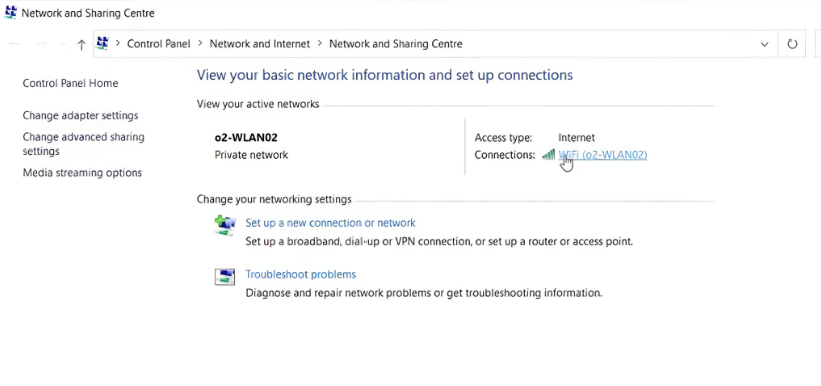This screenshot has height=386, width=821.
Task: Select the Control Panel breadcrumb
Action: coord(159,44)
